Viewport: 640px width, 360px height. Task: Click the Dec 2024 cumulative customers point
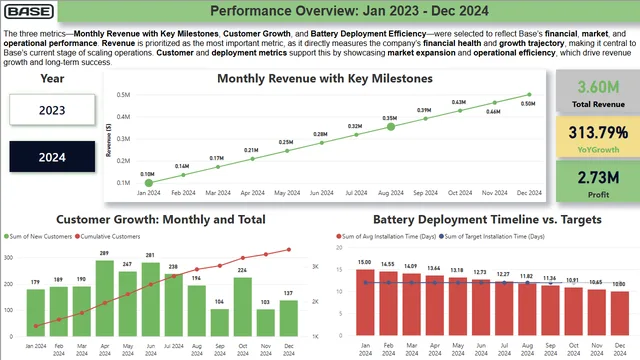tap(289, 249)
